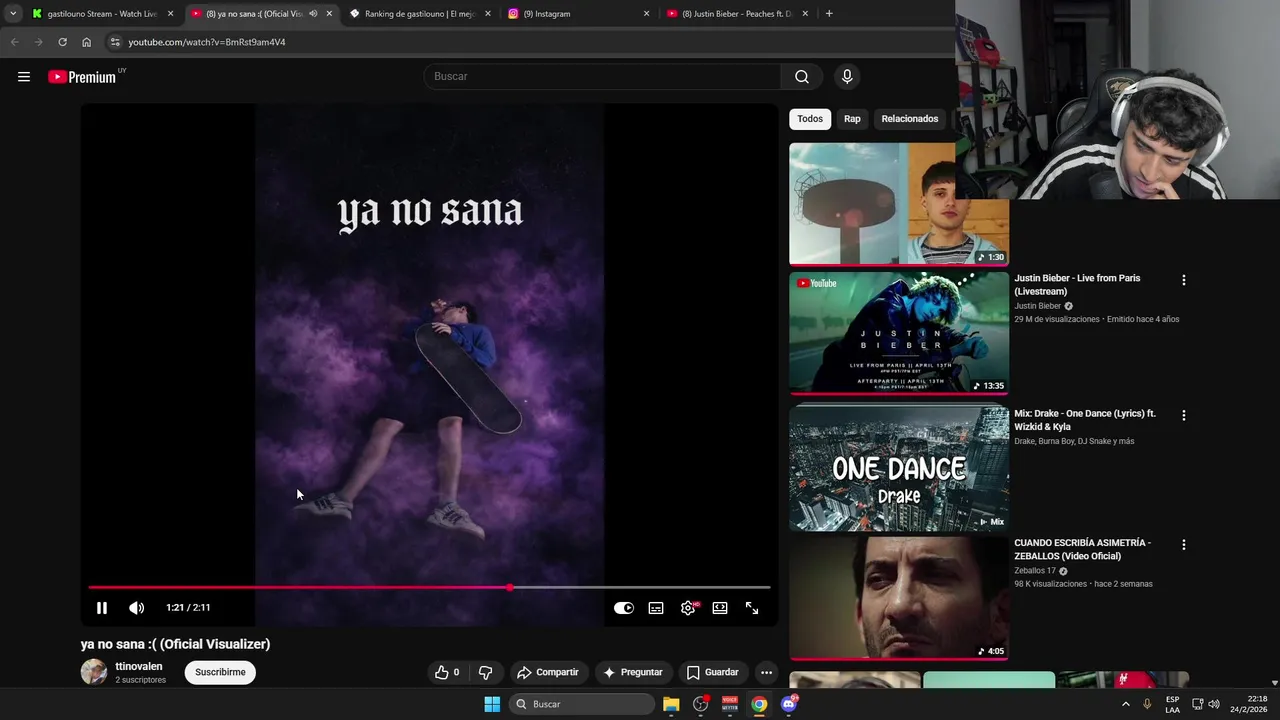
Task: Open CUANDO ESCRIBÍA ASIMETRÍA video title
Action: pos(1083,549)
